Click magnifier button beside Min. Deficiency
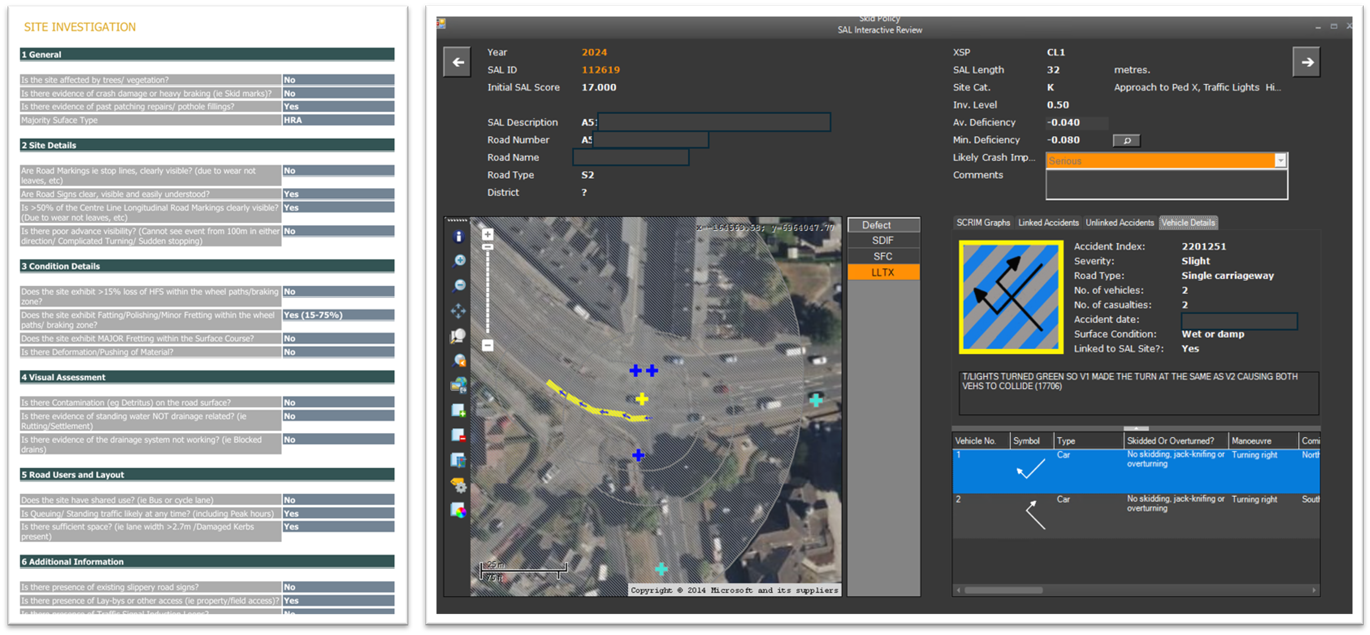Screen dimensions: 1370x635 click(1126, 141)
